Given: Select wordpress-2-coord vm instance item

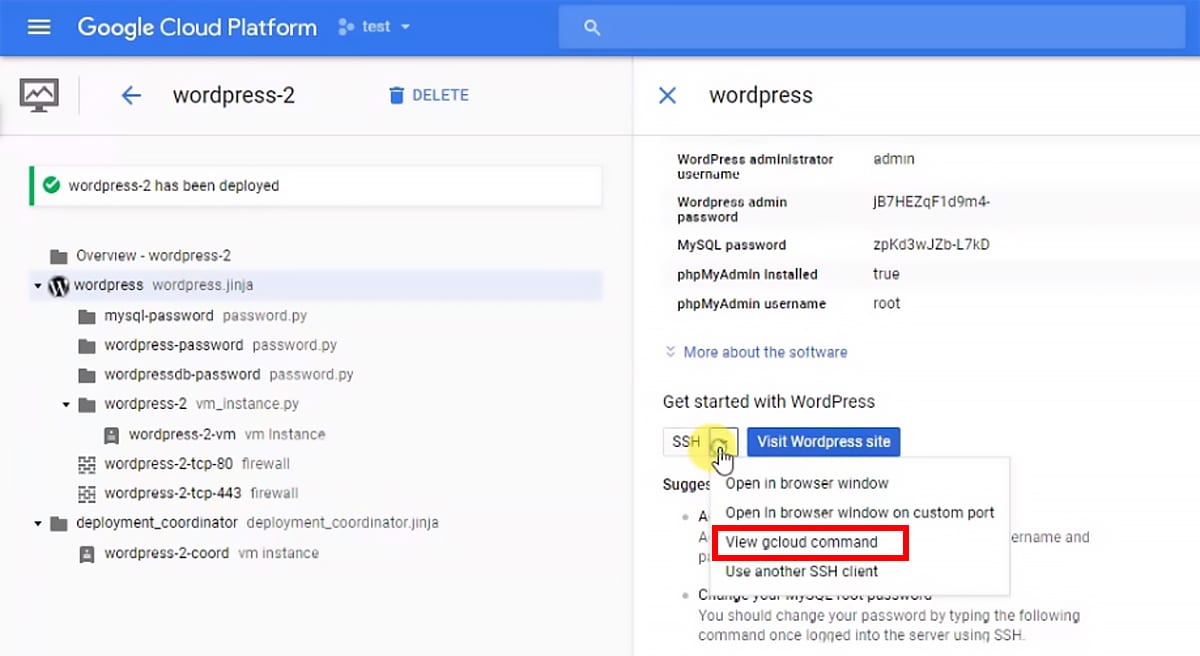Looking at the screenshot, I should point(211,553).
